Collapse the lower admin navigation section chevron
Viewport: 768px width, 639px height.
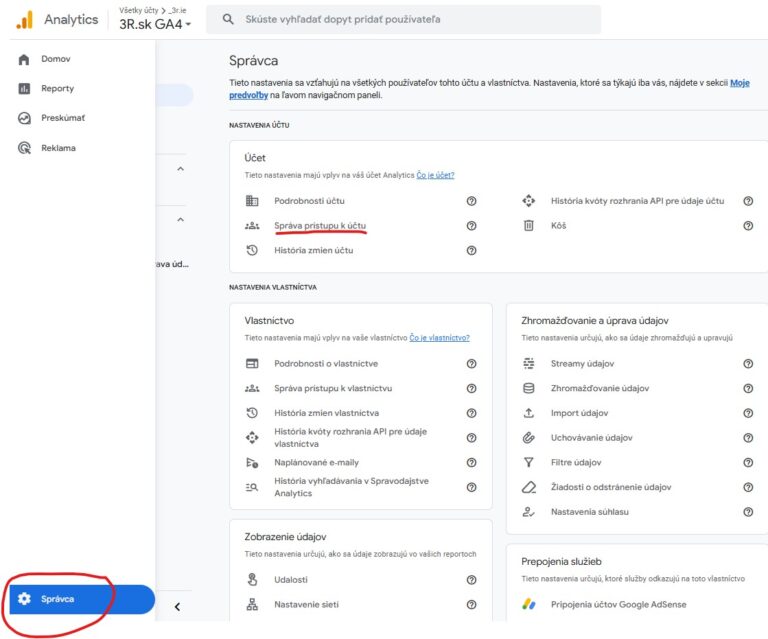(x=180, y=219)
